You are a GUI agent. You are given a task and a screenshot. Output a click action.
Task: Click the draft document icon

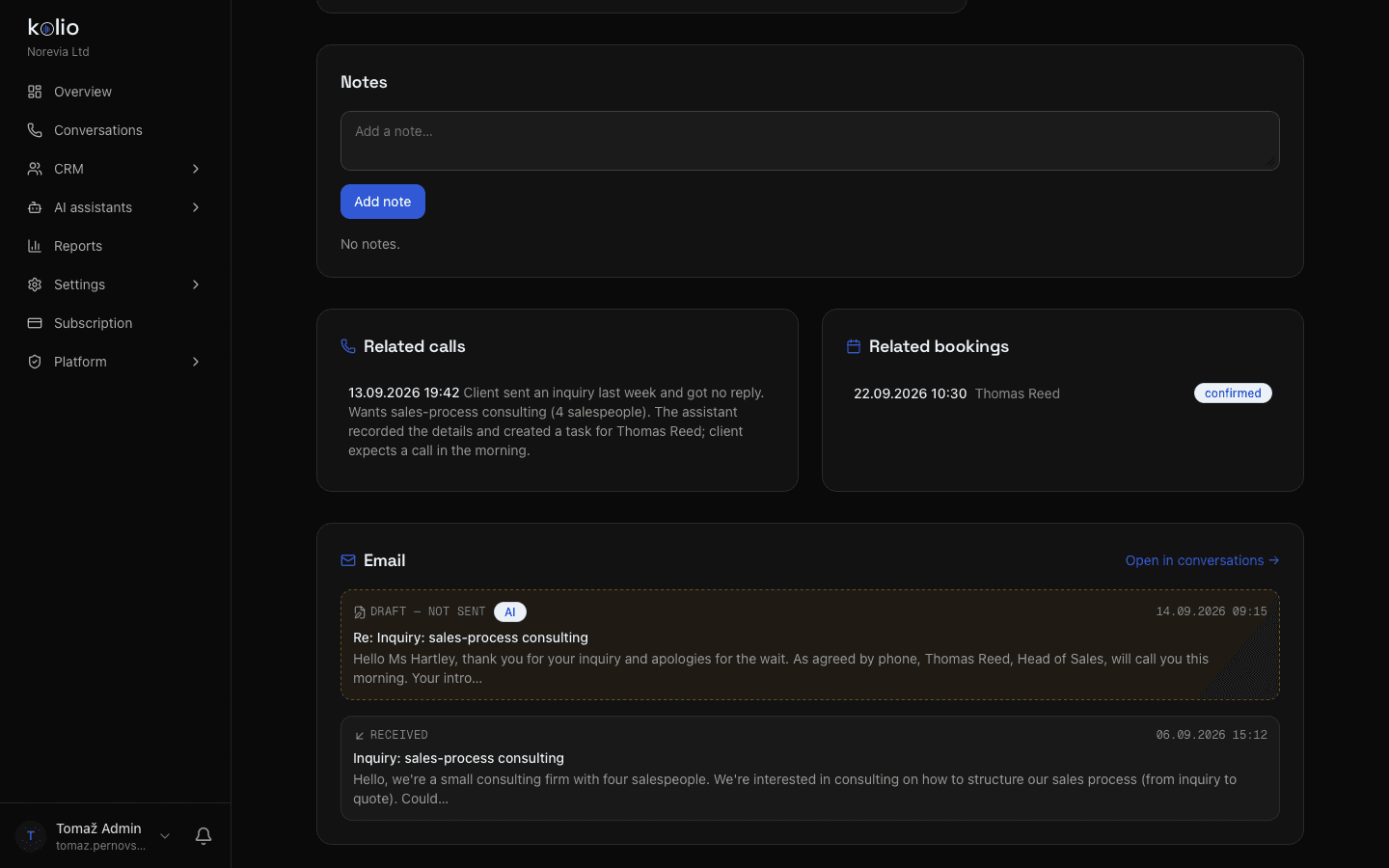point(359,612)
